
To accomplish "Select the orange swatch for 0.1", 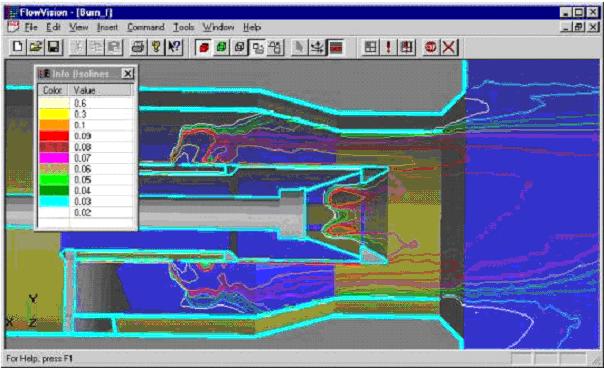I will 54,125.
